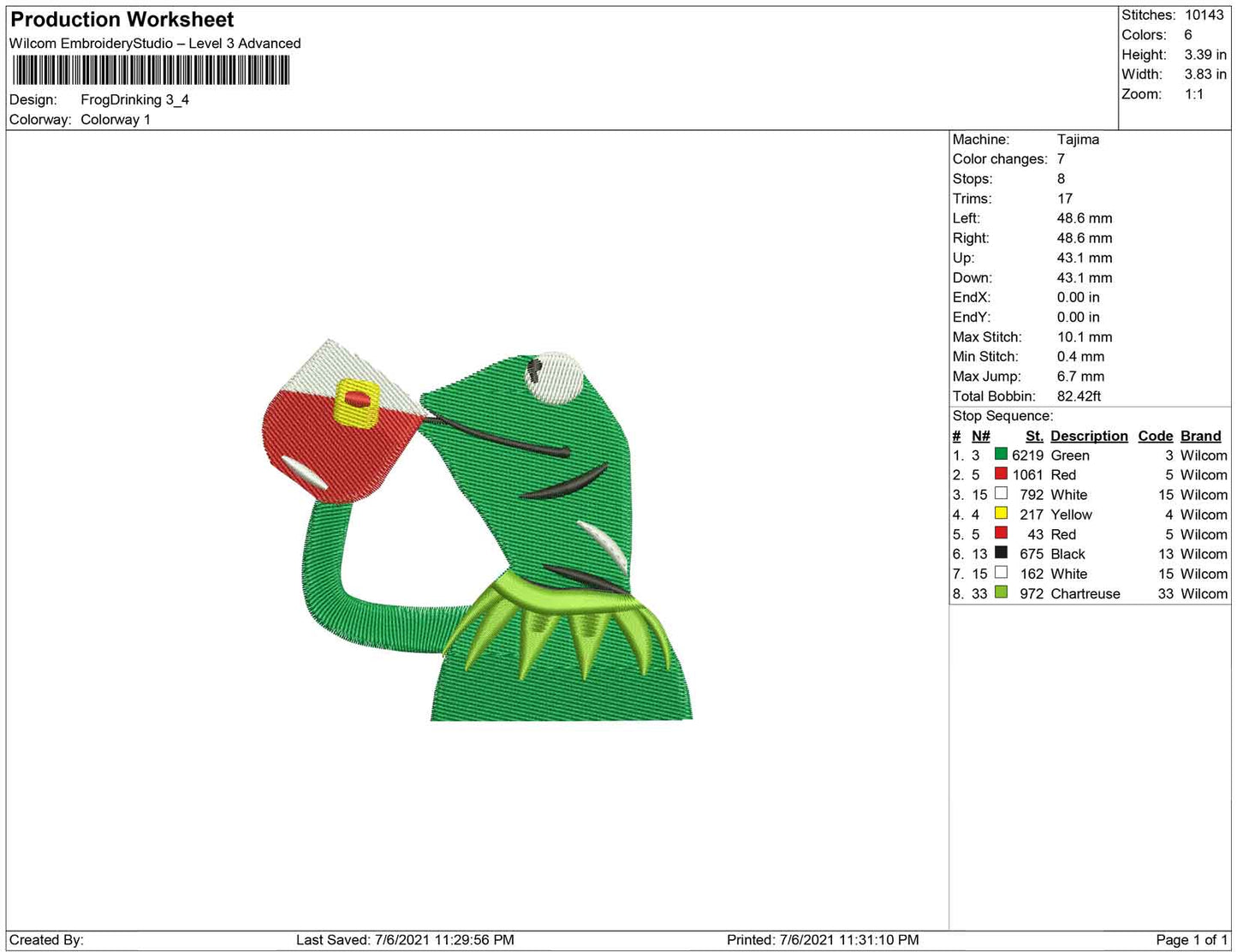Click the Machine Tajima entry
Image resolution: width=1237 pixels, height=952 pixels.
click(x=1079, y=140)
